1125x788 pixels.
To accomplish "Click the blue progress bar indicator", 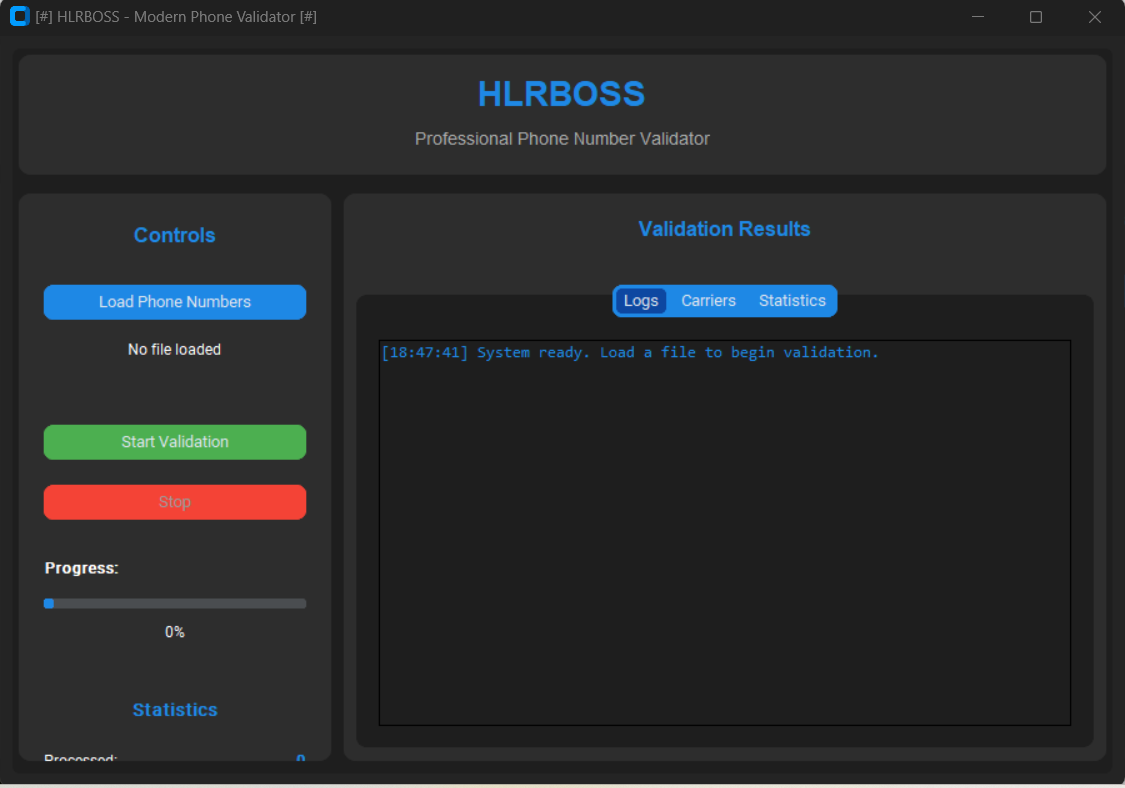I will pos(49,604).
